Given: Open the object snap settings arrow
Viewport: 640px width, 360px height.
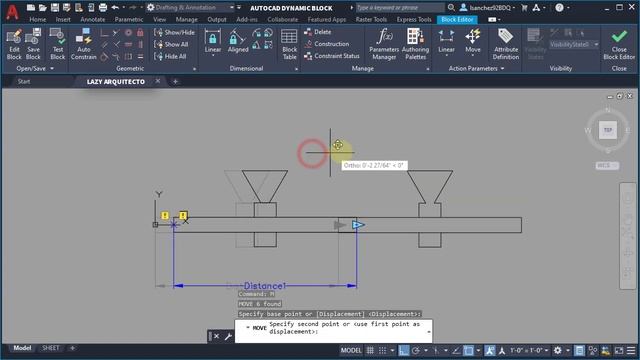Looking at the screenshot, I should coord(478,350).
